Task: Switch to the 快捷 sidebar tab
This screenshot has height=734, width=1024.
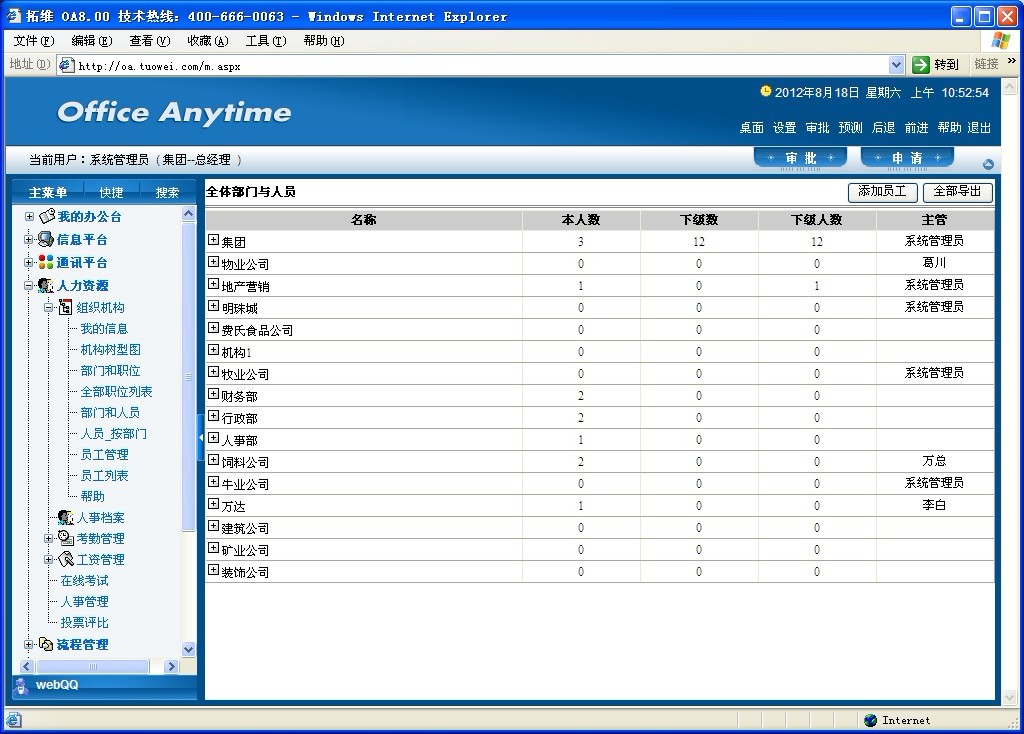Action: (111, 192)
